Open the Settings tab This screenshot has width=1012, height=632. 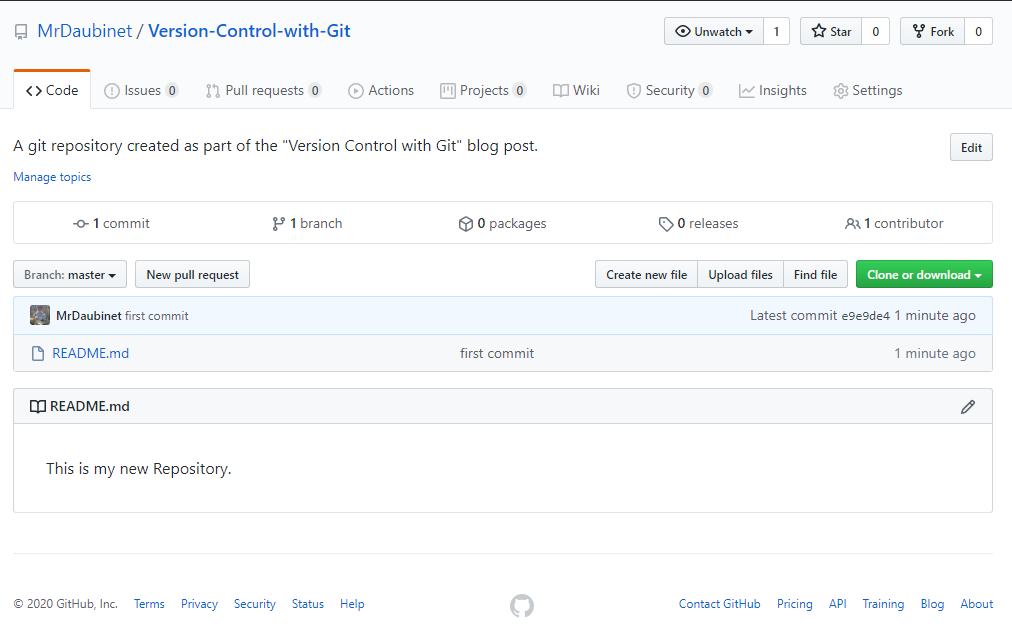[867, 90]
